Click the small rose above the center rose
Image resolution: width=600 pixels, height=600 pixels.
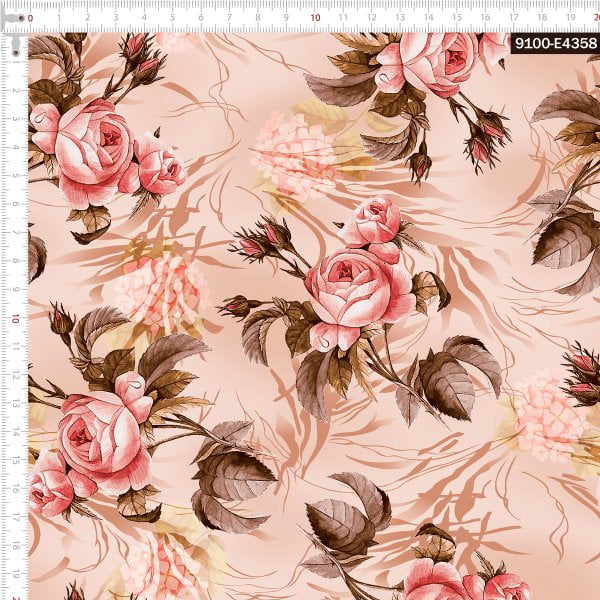370,220
